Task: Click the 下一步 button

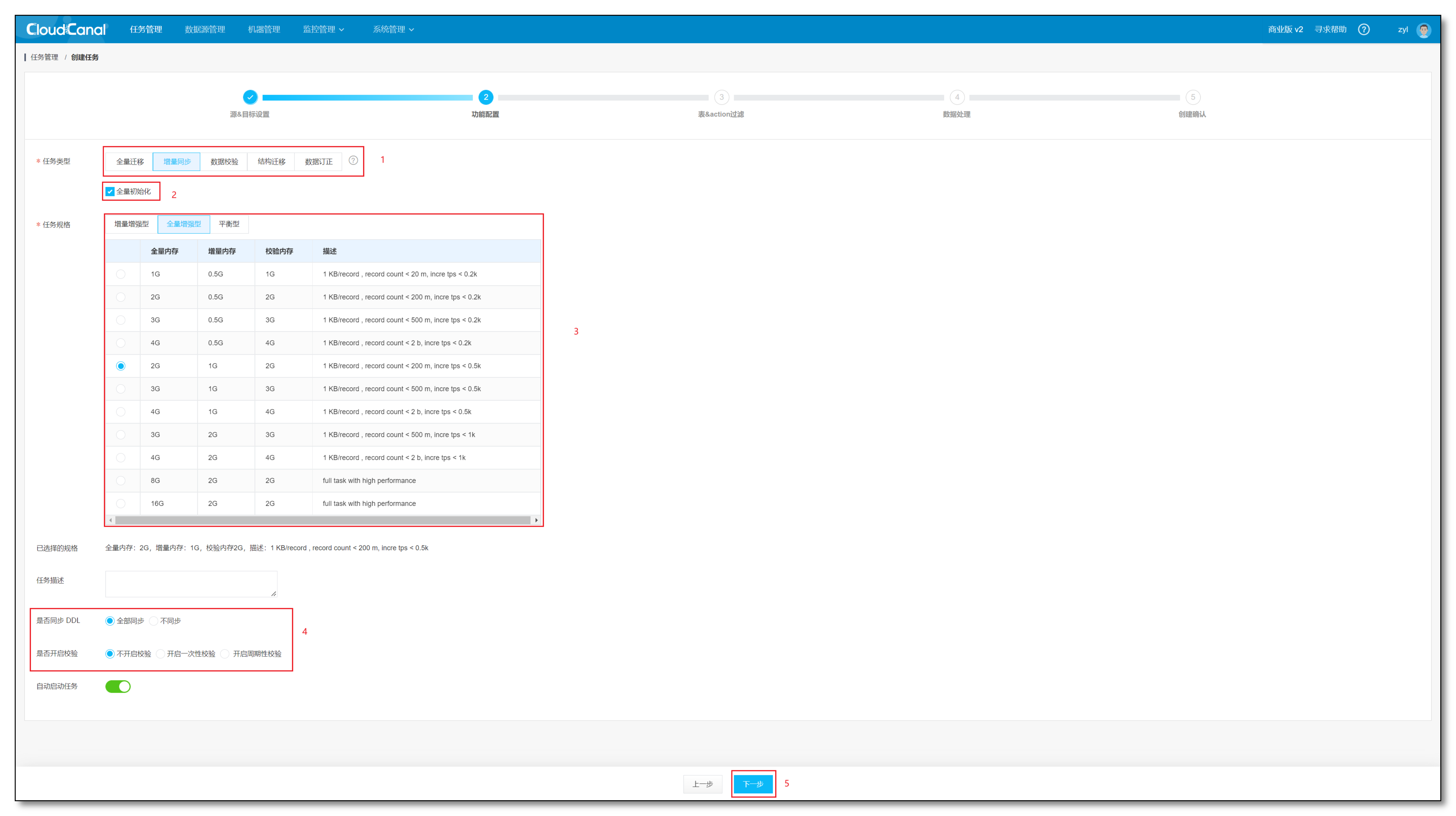Action: coord(753,784)
